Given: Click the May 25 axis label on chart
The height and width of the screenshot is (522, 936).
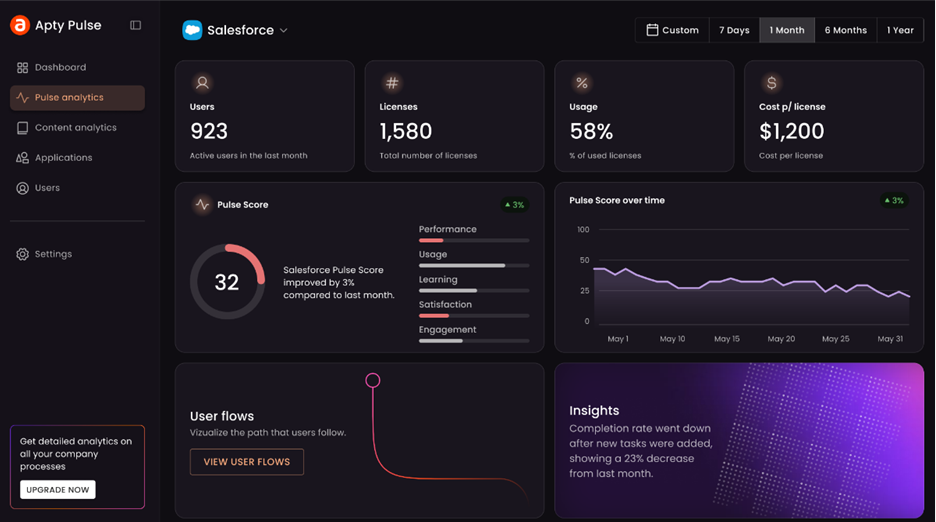Looking at the screenshot, I should (835, 339).
